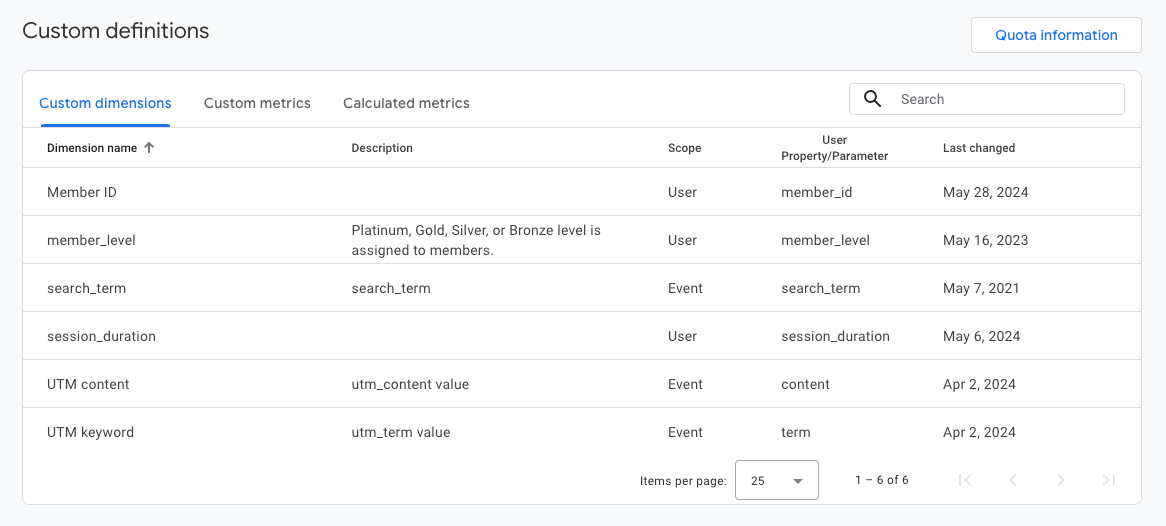Go to first page of results
This screenshot has width=1166, height=526.
(965, 480)
